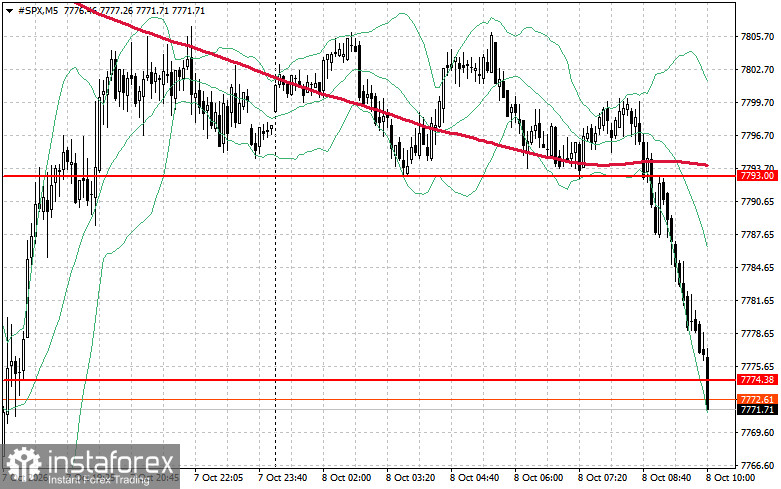Select the 8 Oct 02:00 time label
The image size is (781, 489).
tap(346, 478)
